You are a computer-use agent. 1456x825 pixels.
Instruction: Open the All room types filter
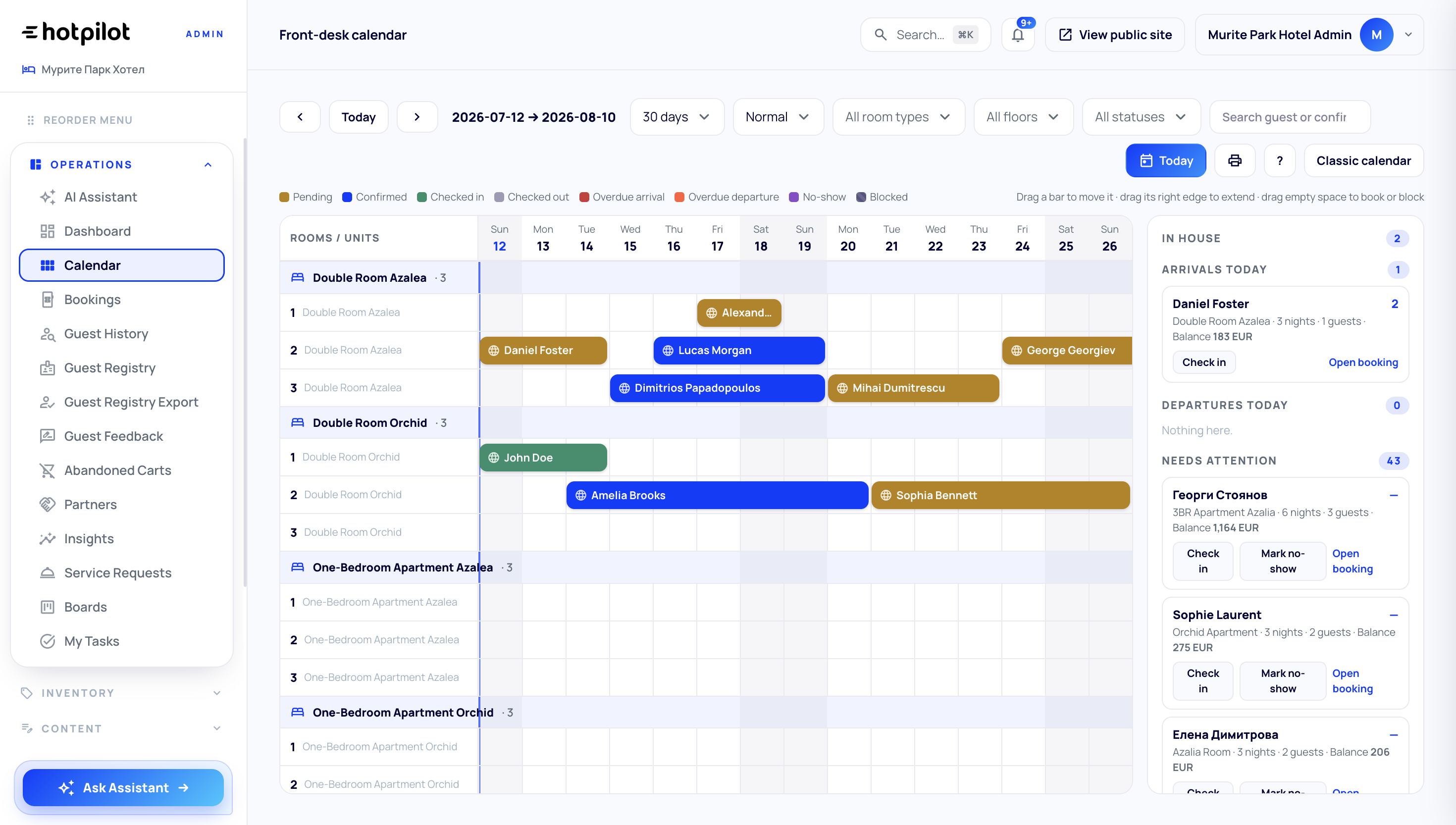pos(898,117)
